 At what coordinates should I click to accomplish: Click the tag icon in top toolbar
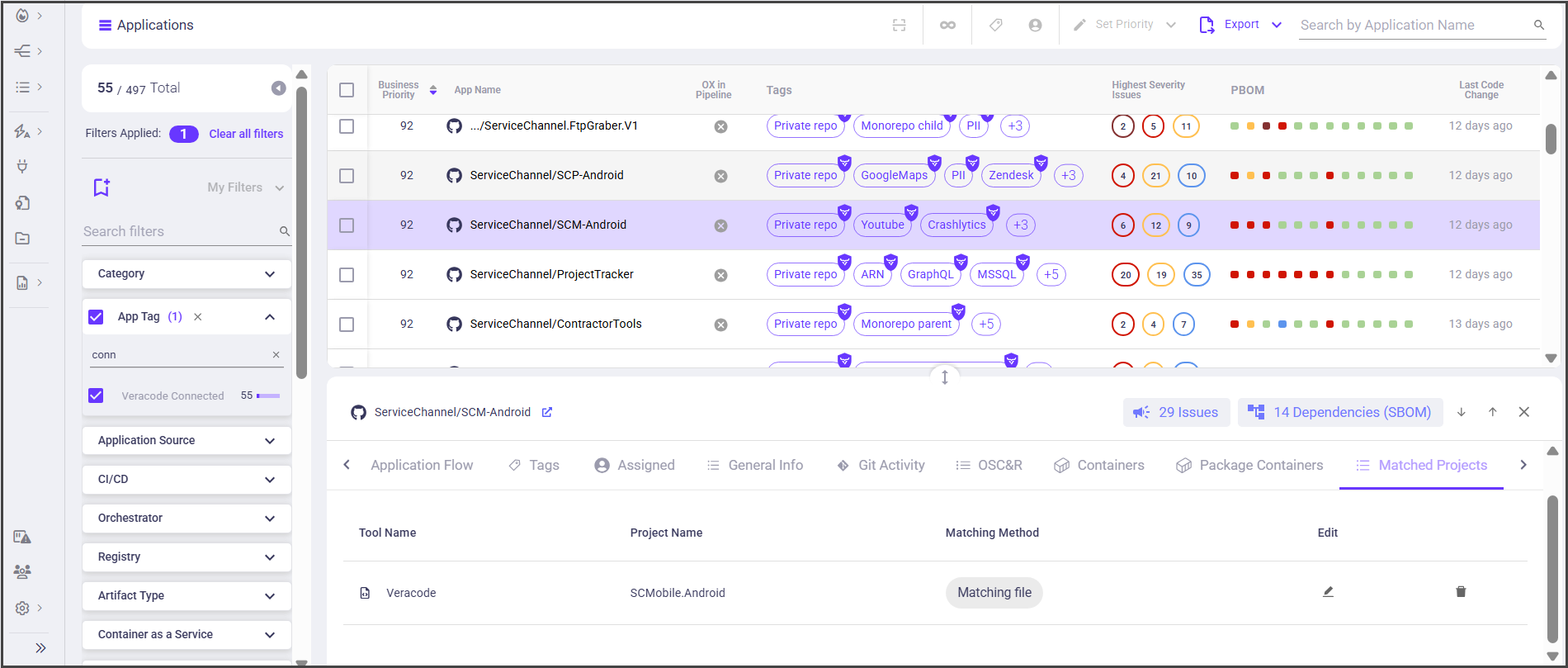coord(996,25)
